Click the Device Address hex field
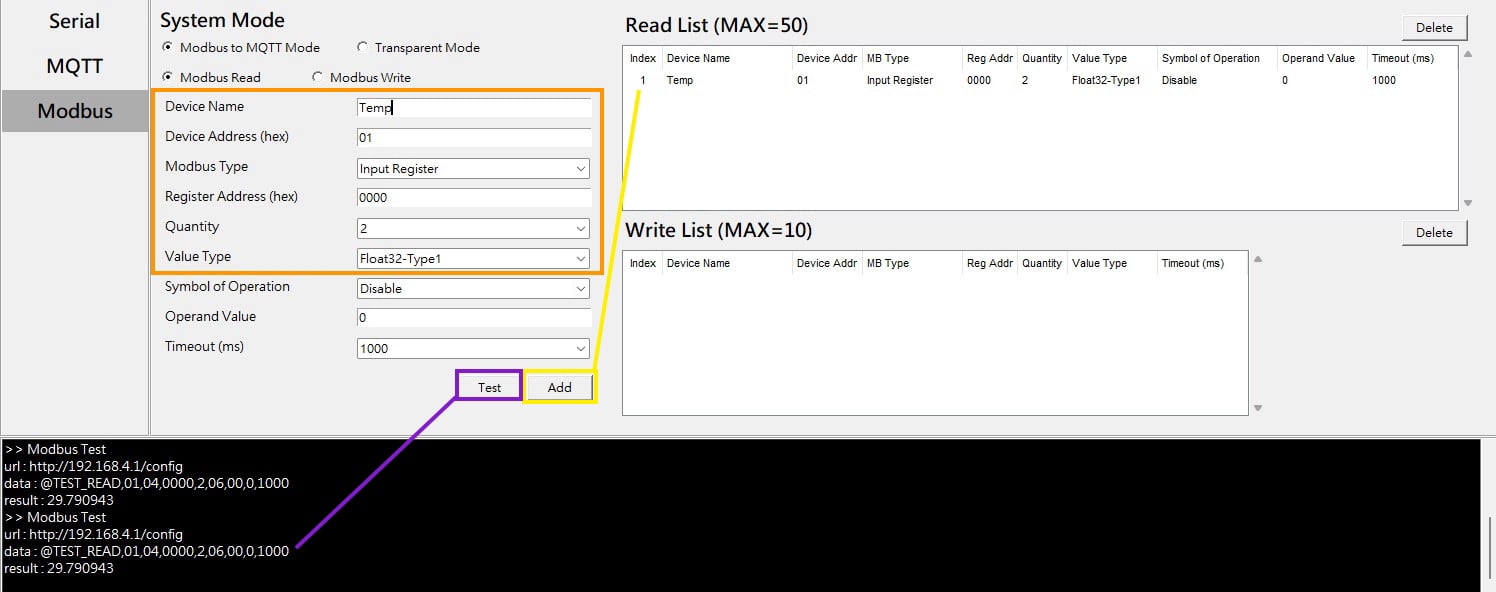Screen dimensions: 1496x592 point(473,138)
